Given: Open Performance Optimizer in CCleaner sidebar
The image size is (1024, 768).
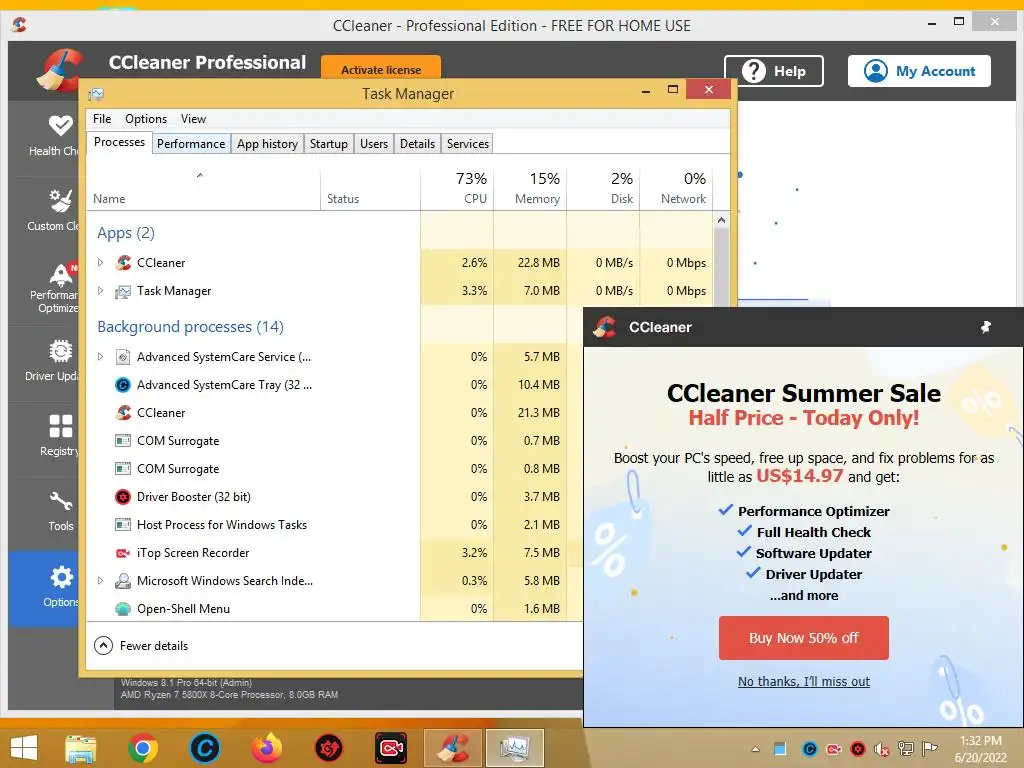Looking at the screenshot, I should point(44,287).
